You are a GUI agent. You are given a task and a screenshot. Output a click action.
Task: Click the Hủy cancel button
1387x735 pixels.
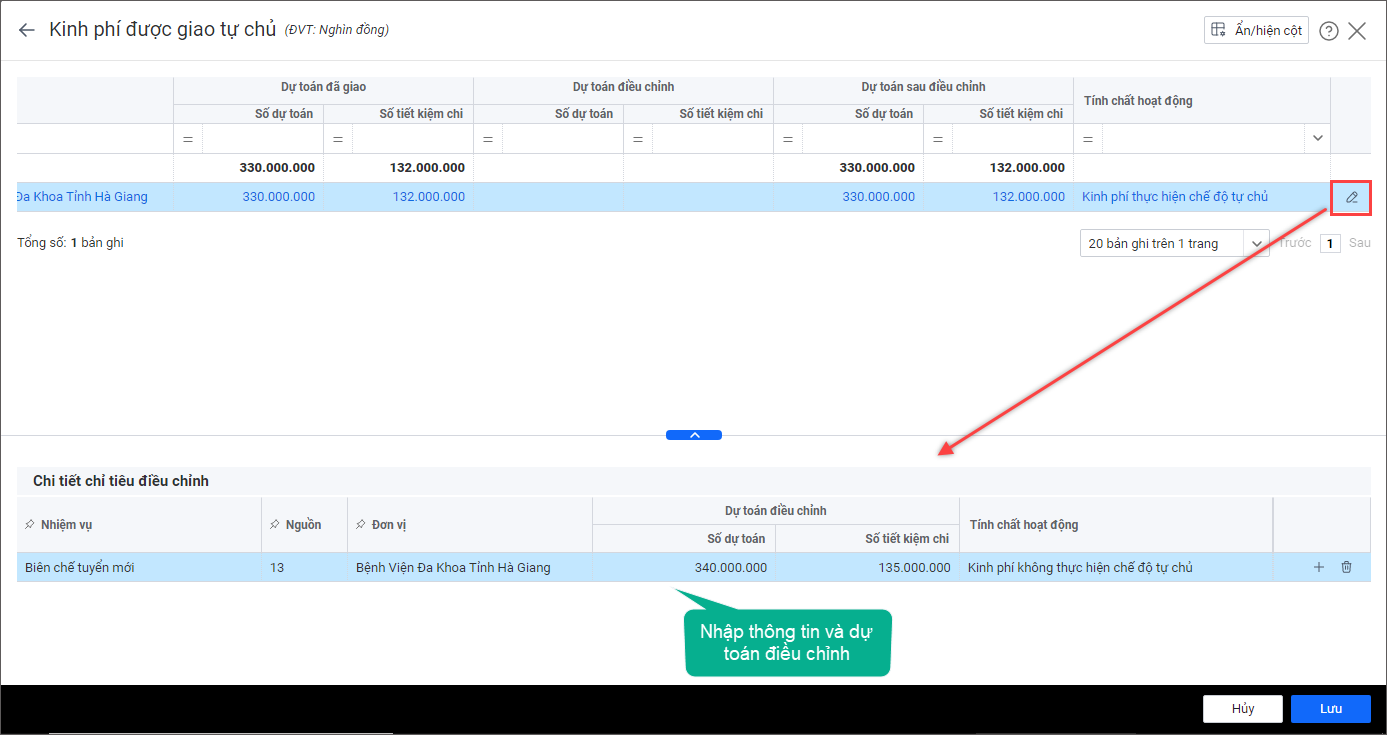tap(1243, 708)
